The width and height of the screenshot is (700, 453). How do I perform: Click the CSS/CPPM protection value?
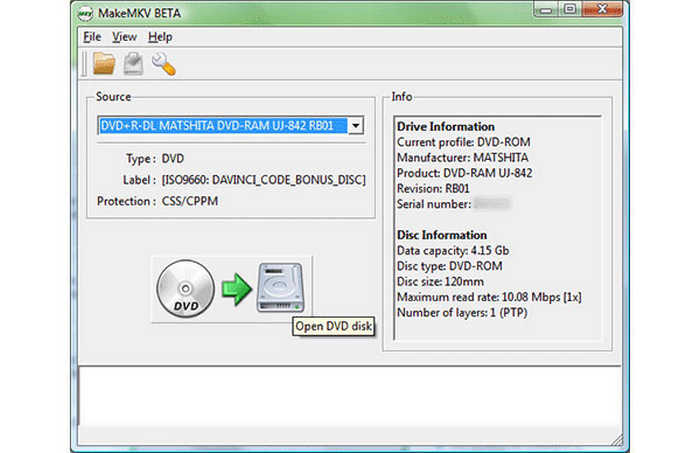[x=190, y=201]
